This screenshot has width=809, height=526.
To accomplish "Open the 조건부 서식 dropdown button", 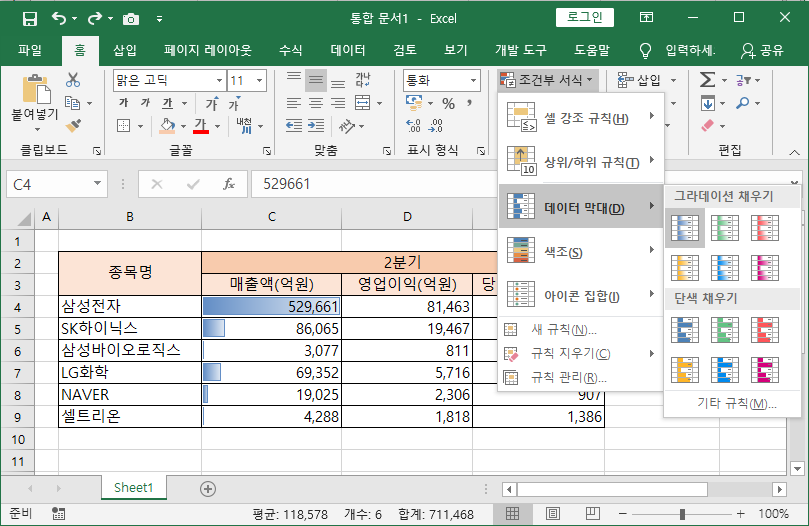I will pyautogui.click(x=547, y=80).
